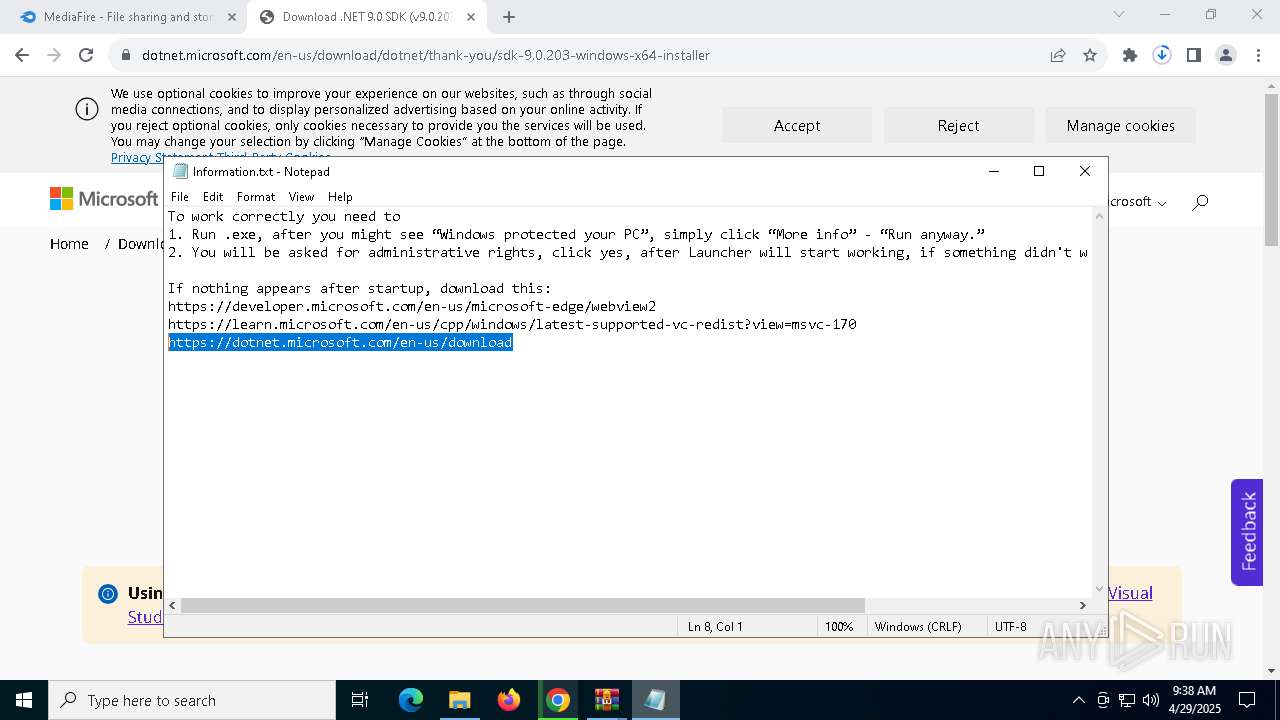This screenshot has width=1280, height=720.
Task: Click the Notepad horizontal scrollbar thumb
Action: (522, 605)
